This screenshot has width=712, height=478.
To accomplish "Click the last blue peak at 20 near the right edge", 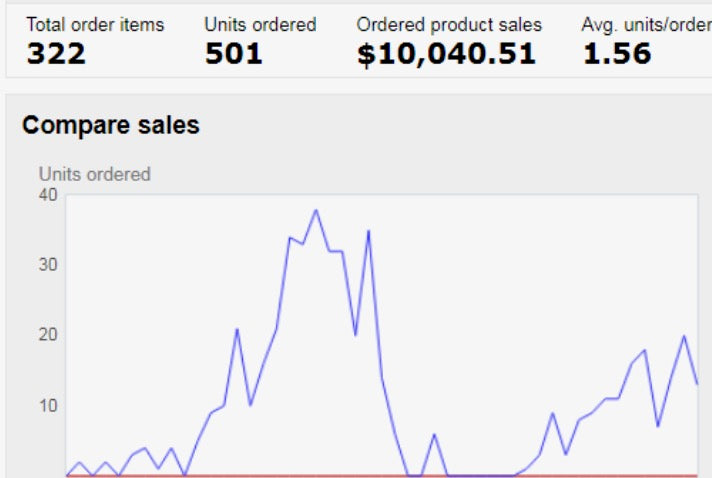I will (x=684, y=336).
